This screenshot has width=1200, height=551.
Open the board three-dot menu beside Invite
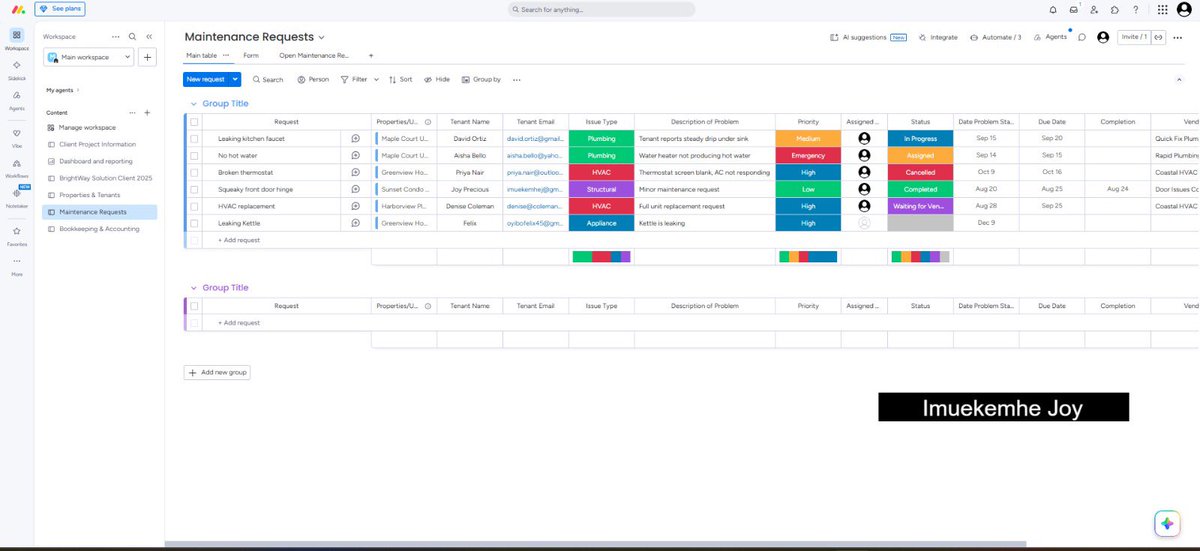pos(1178,37)
